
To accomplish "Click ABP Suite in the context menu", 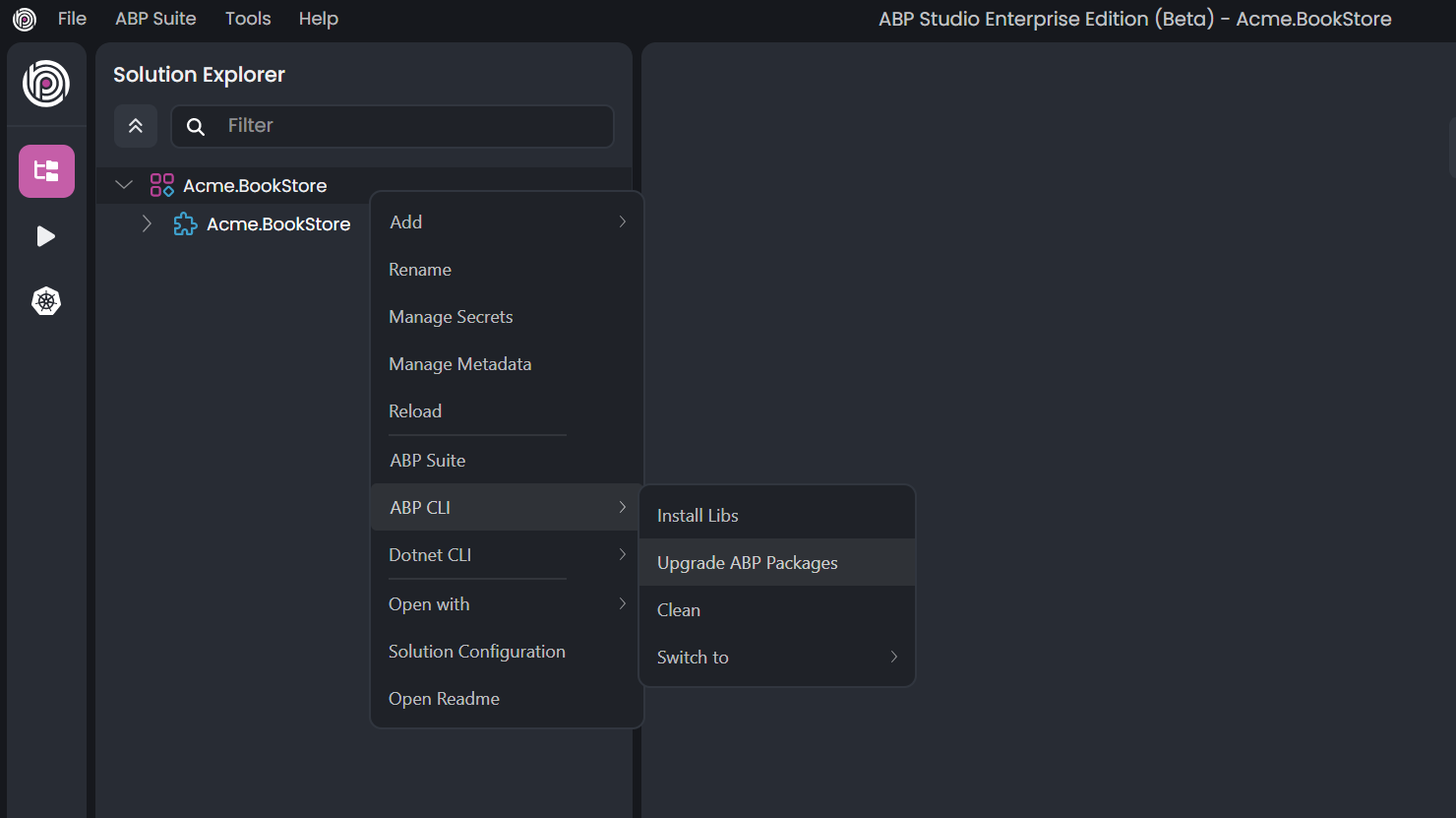I will 507,460.
